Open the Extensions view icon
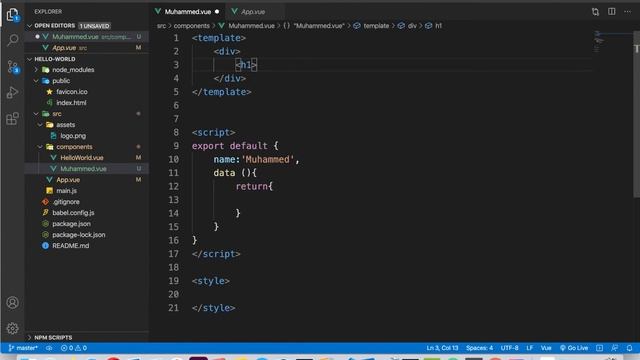Viewport: 640px width, 360px height. 13,119
